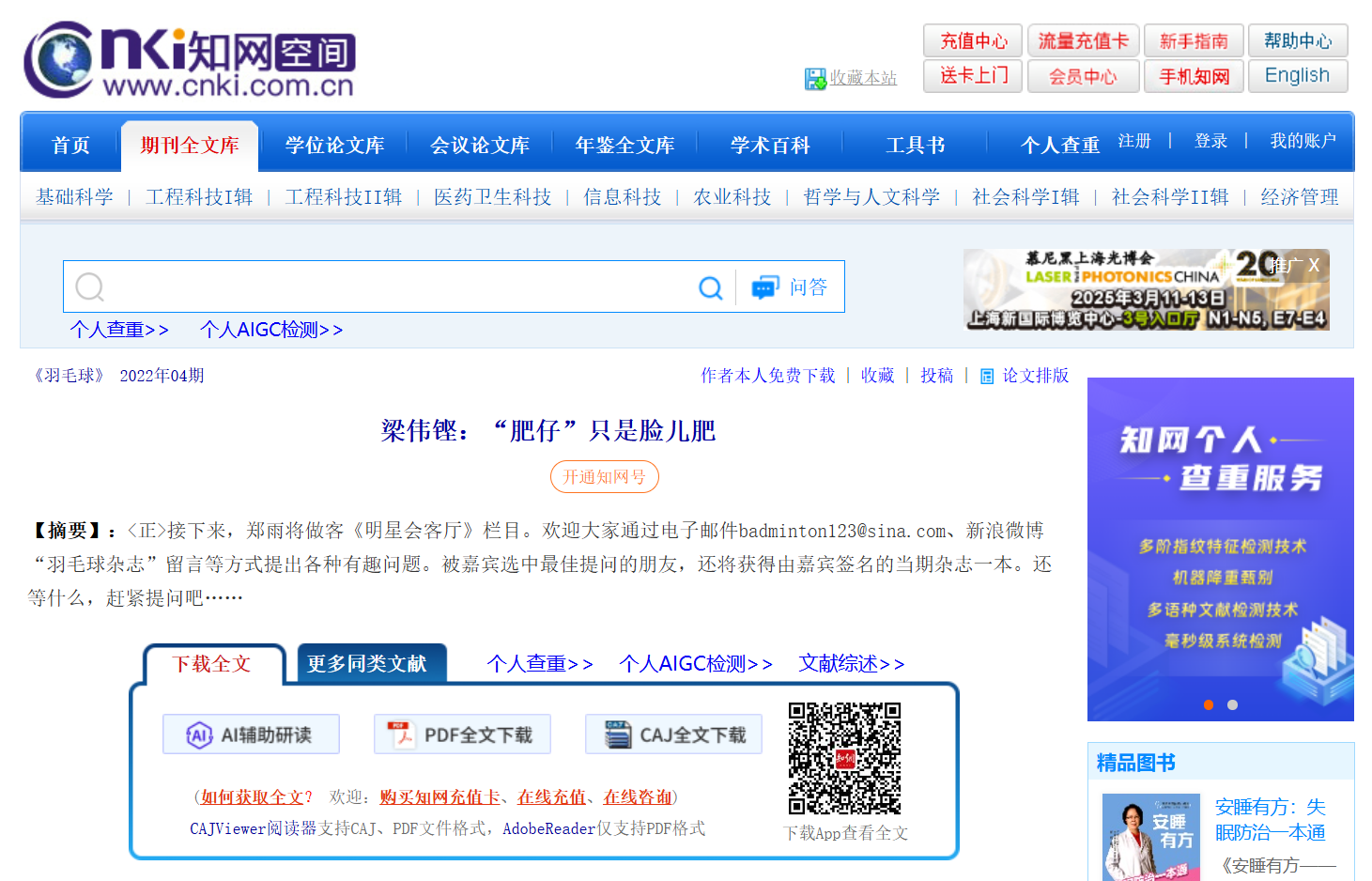Click the magnifier search icon in search box
The width and height of the screenshot is (1372, 881).
click(x=711, y=287)
